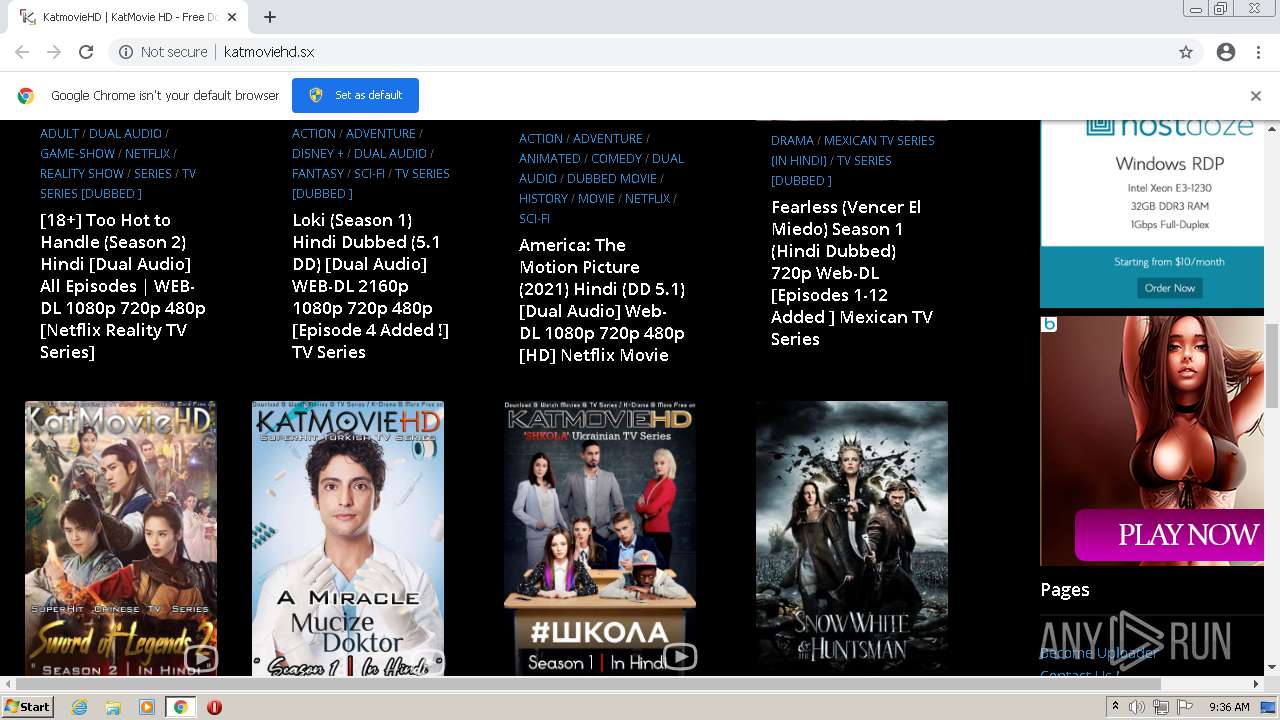Open the ANIMATED category link
The image size is (1280, 720).
[549, 158]
